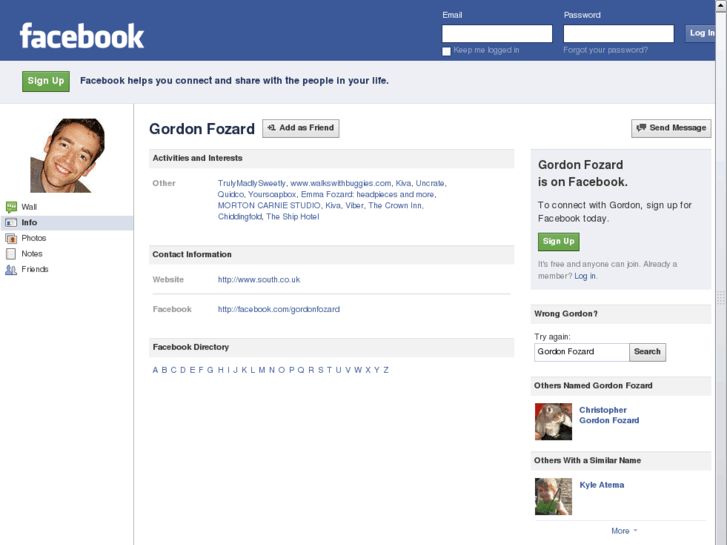Open the Uncrate interest link
727x545 pixels.
[430, 183]
